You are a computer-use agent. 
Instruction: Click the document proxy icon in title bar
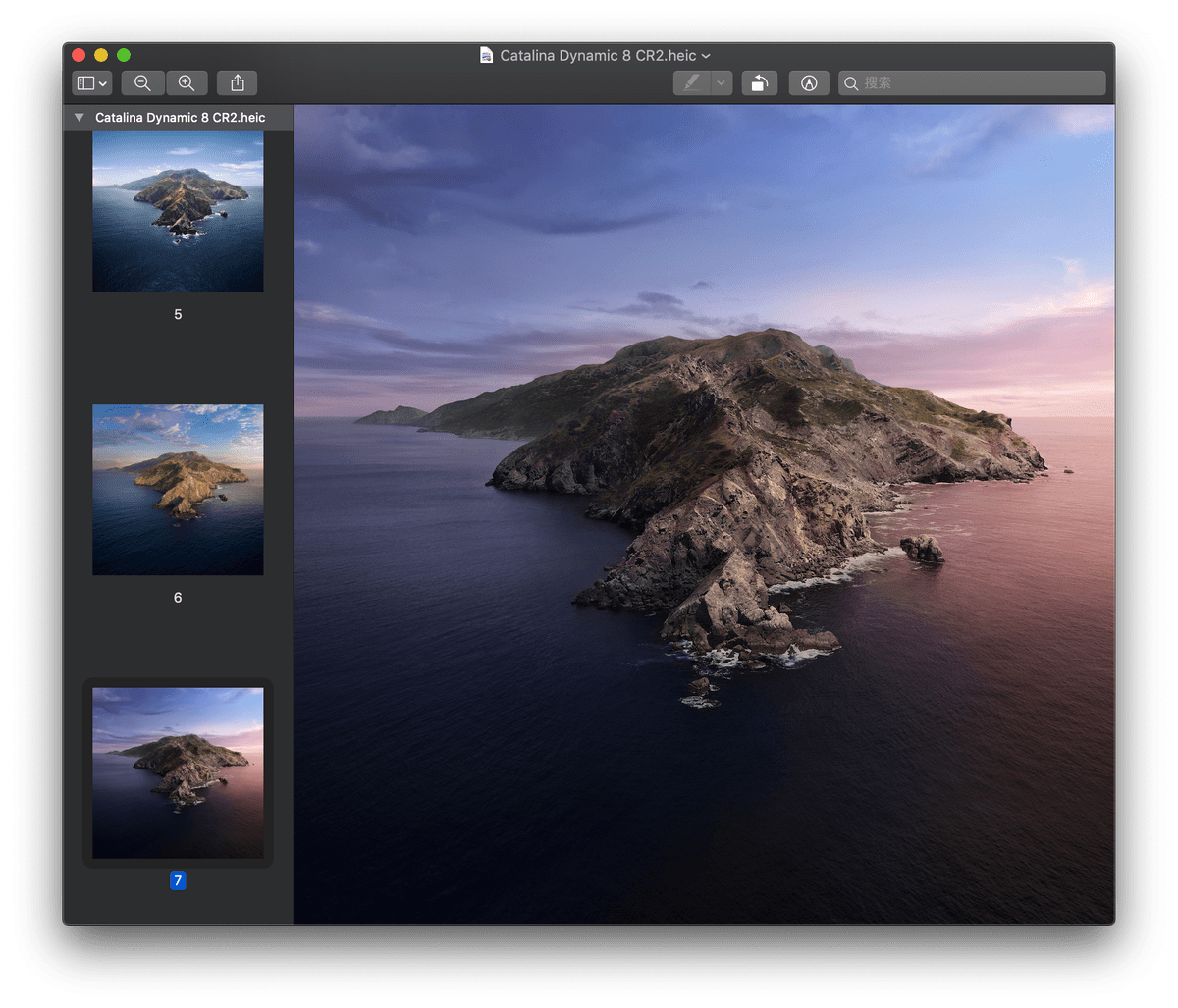tap(486, 55)
